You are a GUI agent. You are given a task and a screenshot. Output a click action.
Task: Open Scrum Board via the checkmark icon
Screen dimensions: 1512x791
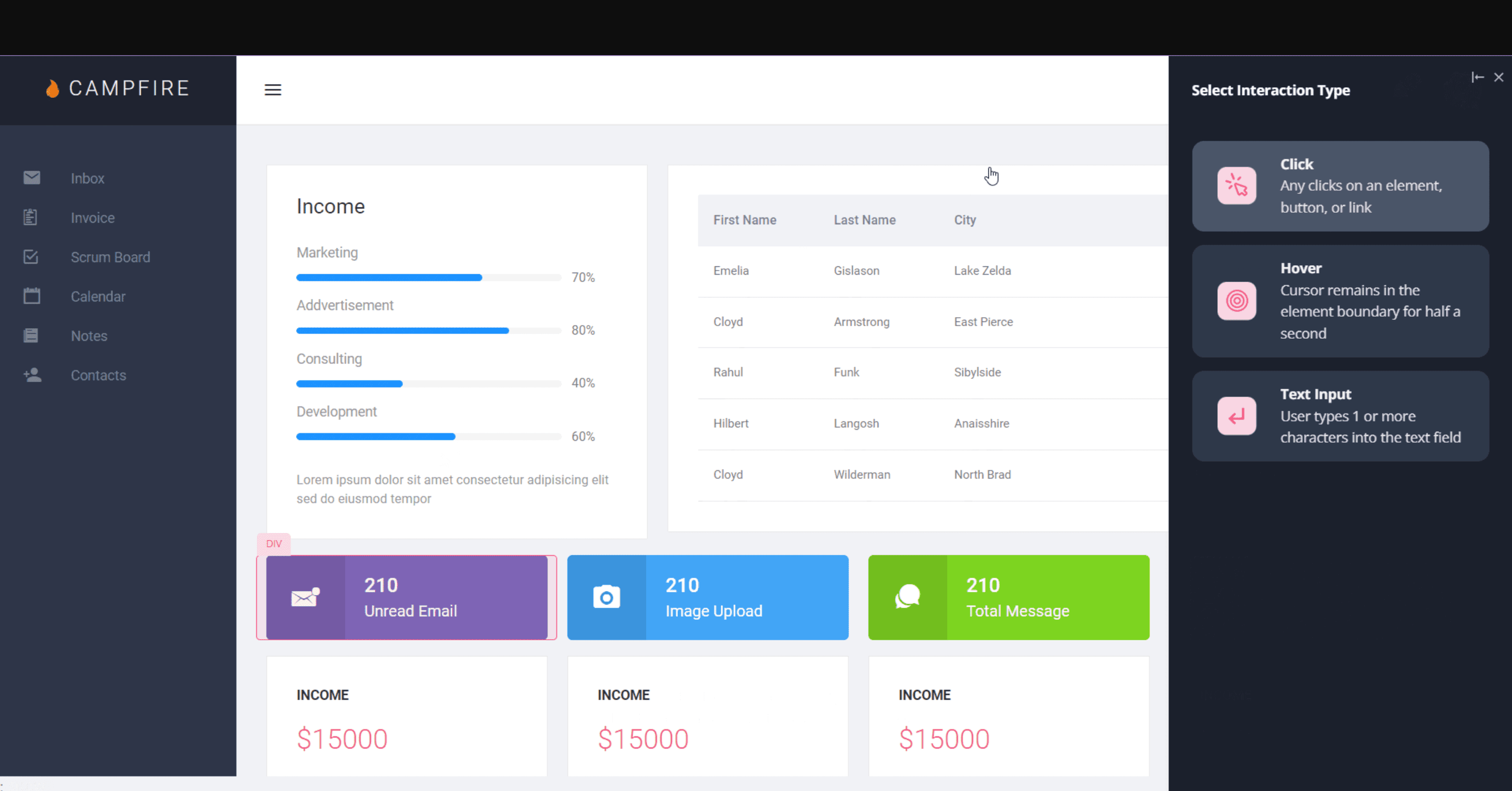pos(32,256)
